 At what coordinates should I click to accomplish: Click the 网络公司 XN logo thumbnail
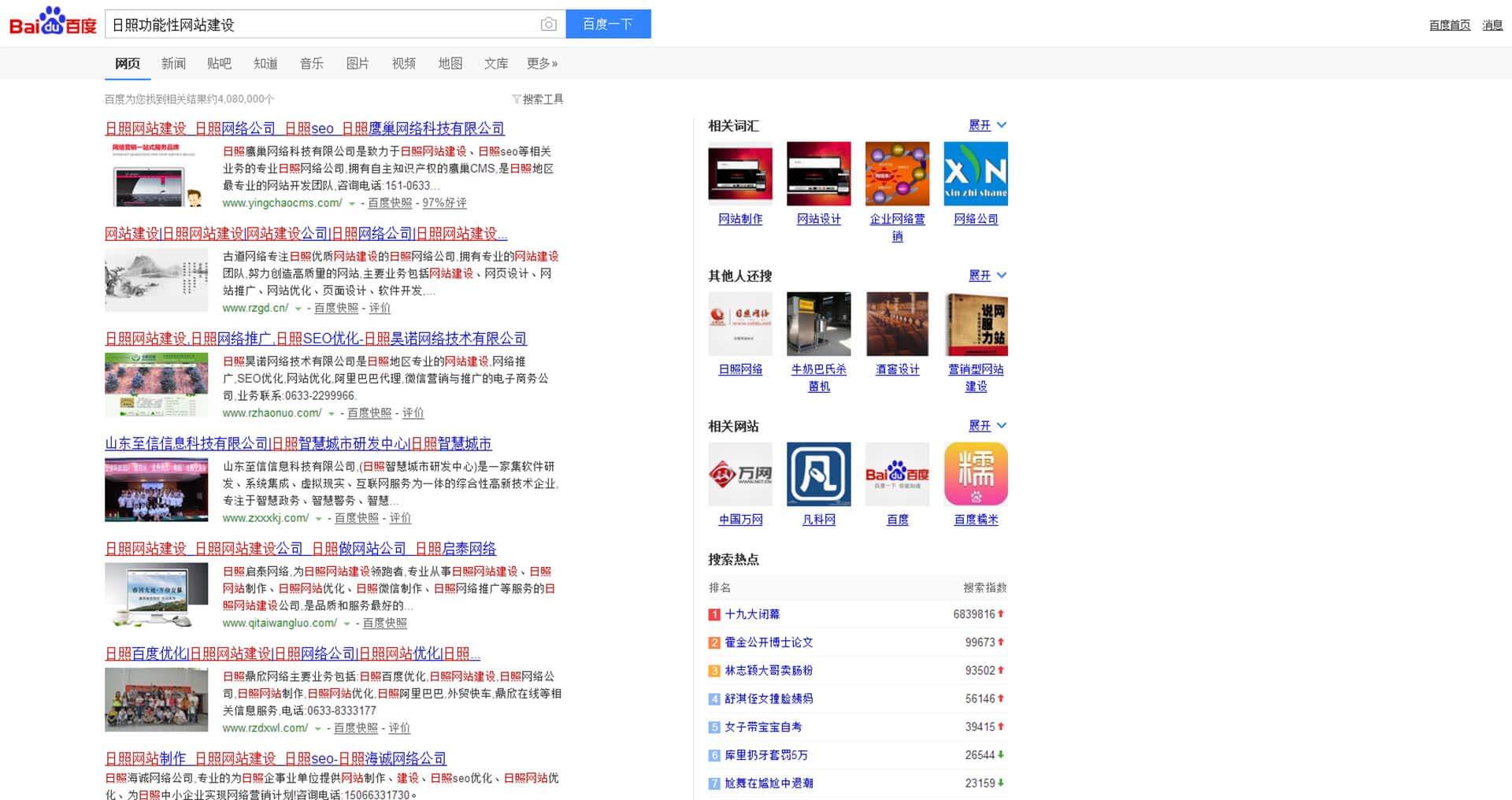pos(976,173)
